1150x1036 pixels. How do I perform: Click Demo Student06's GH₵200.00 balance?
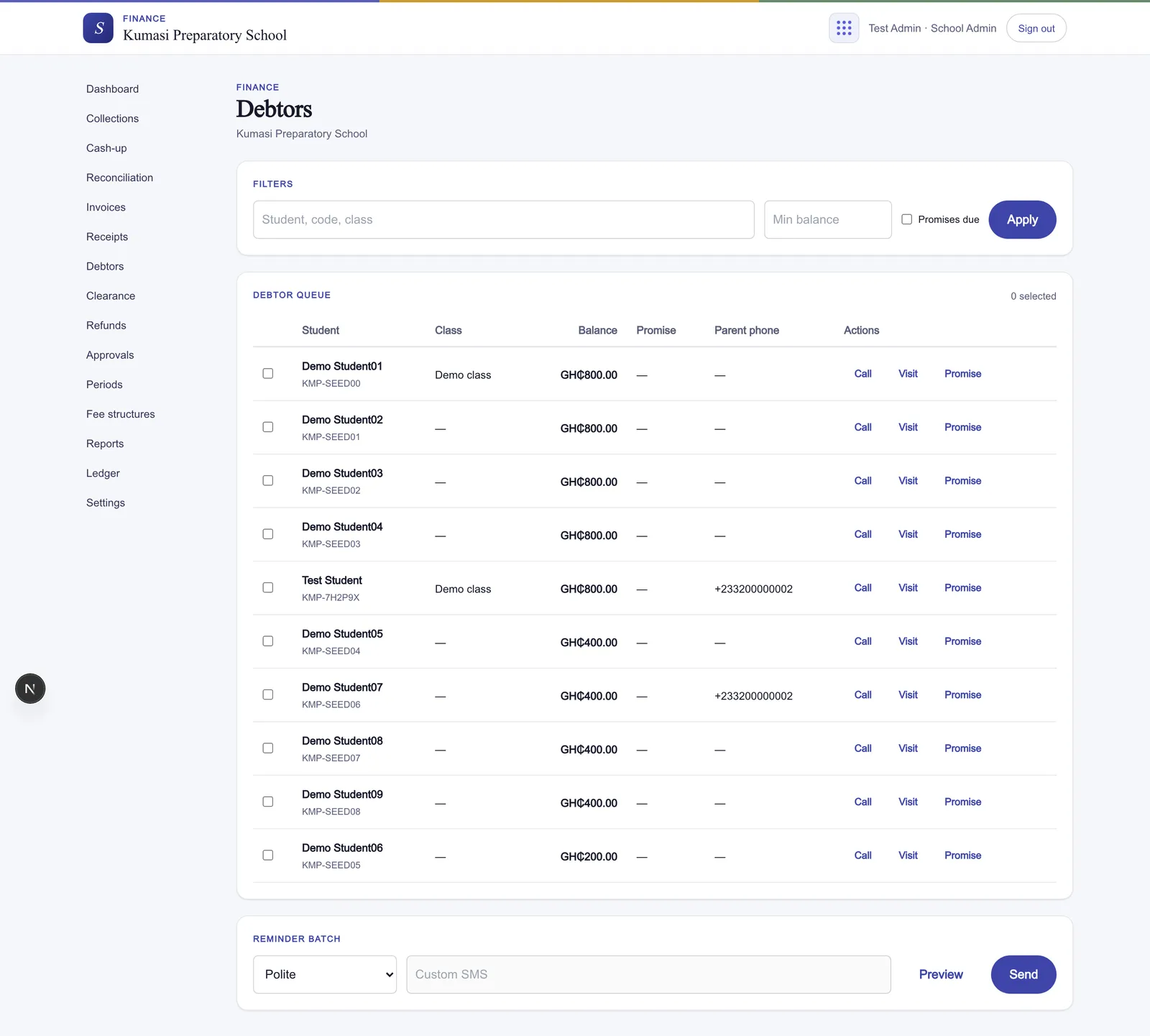(589, 857)
